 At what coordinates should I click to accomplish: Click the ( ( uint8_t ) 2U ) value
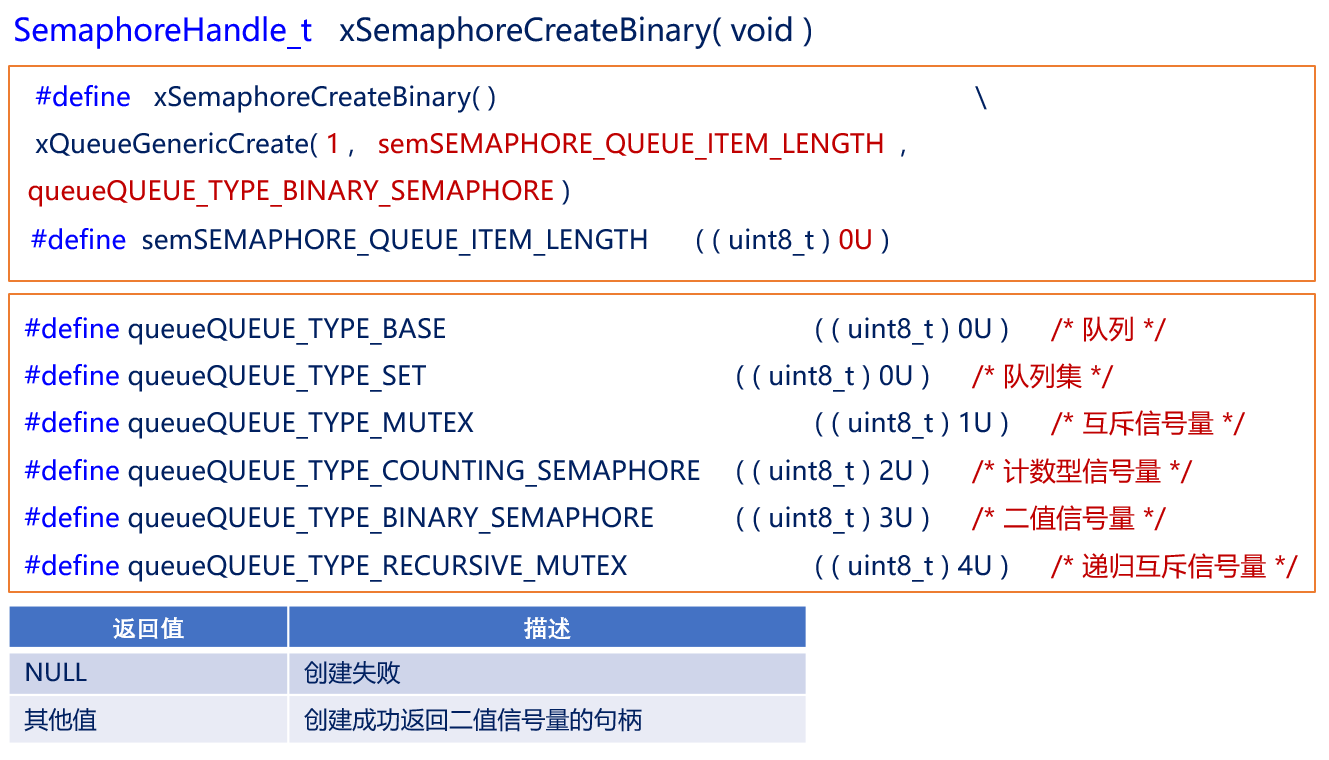[833, 471]
